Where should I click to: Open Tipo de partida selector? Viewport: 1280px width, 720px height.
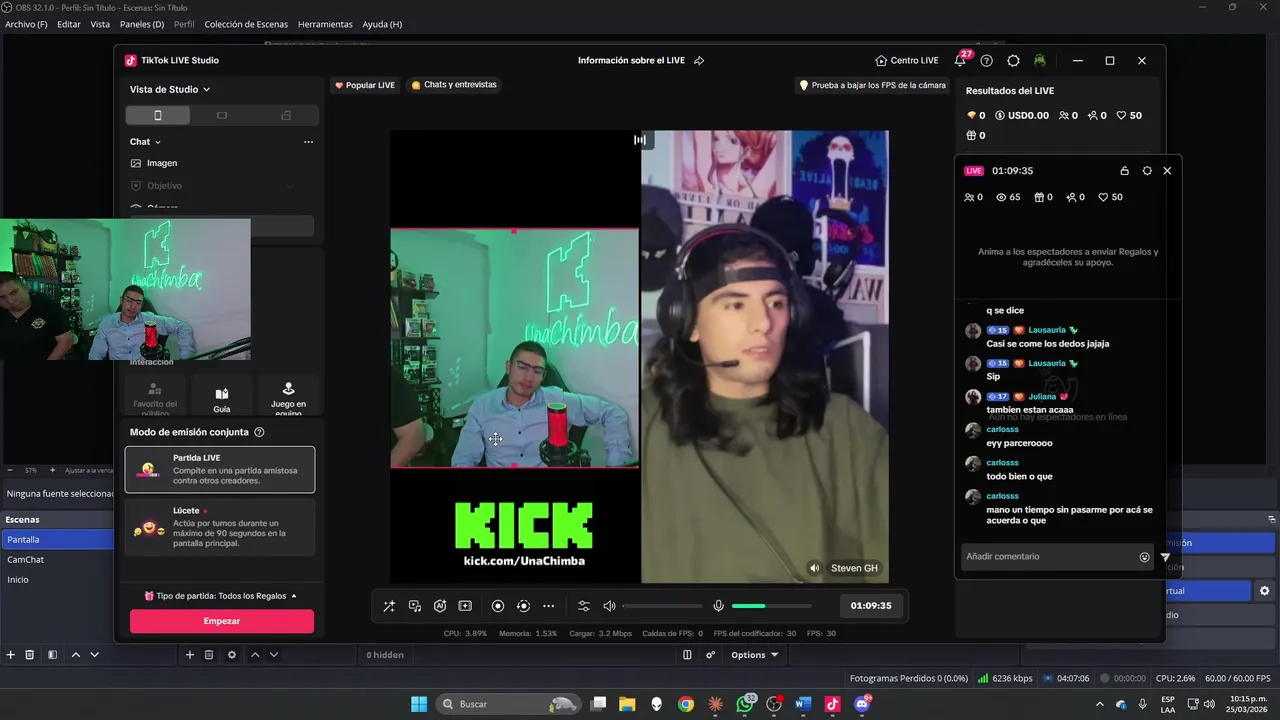pos(221,596)
